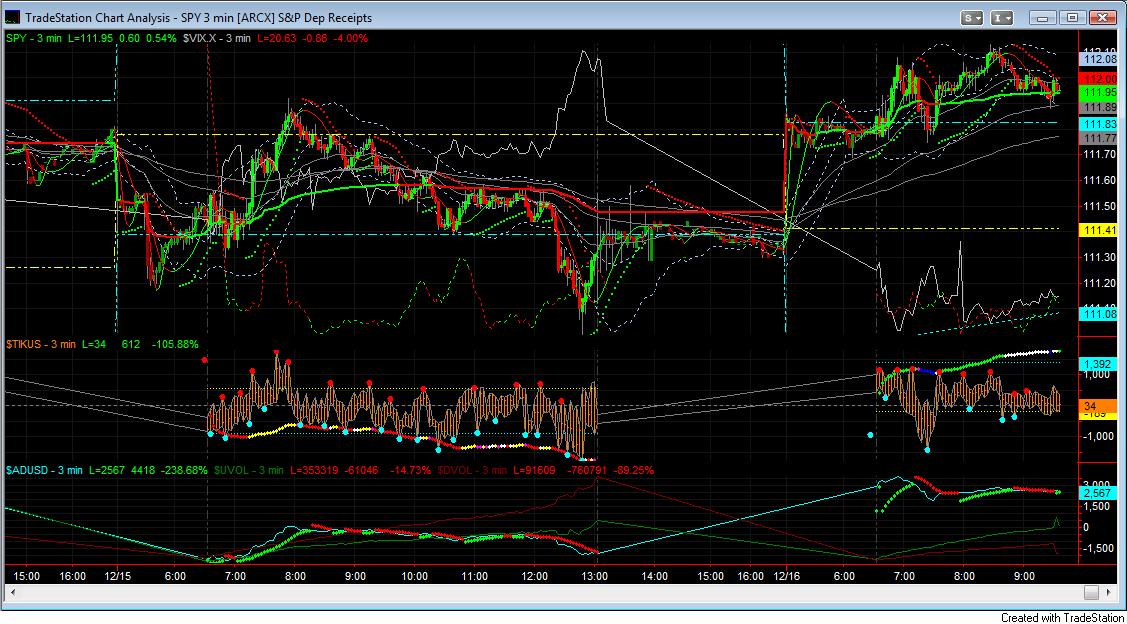
Task: Click the cyan 111.83 price marker
Action: [1096, 124]
